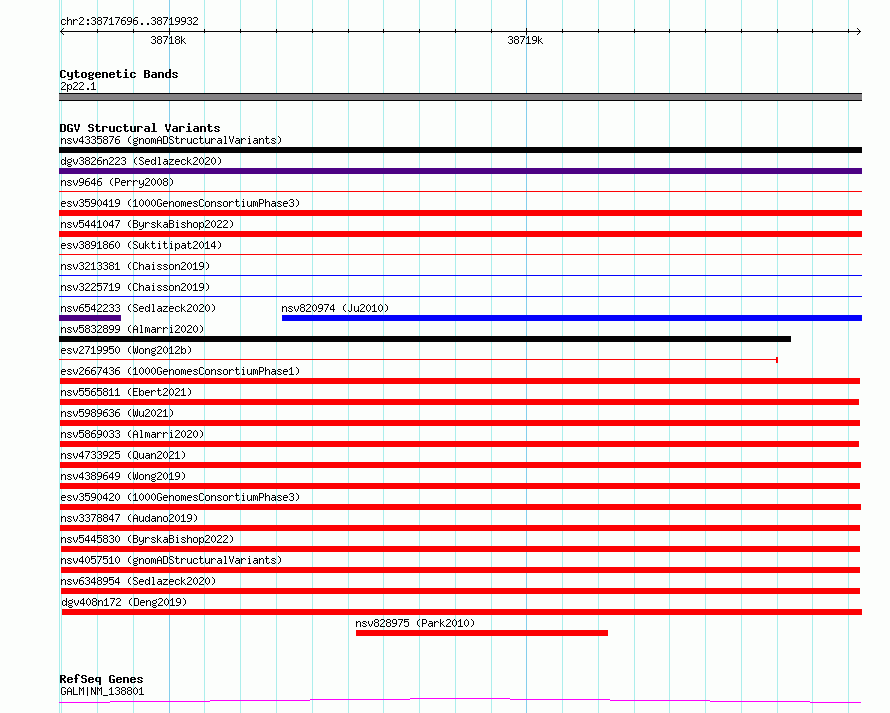Open the nsv820974 Ju2010 label
This screenshot has width=890, height=713.
(x=335, y=308)
